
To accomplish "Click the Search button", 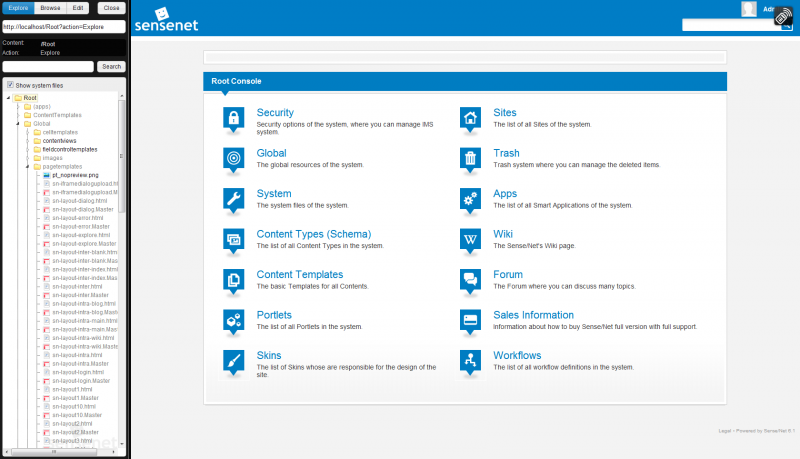I will click(x=111, y=67).
